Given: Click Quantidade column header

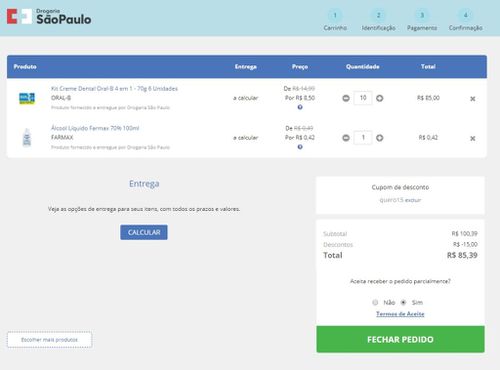Looking at the screenshot, I should tap(363, 67).
